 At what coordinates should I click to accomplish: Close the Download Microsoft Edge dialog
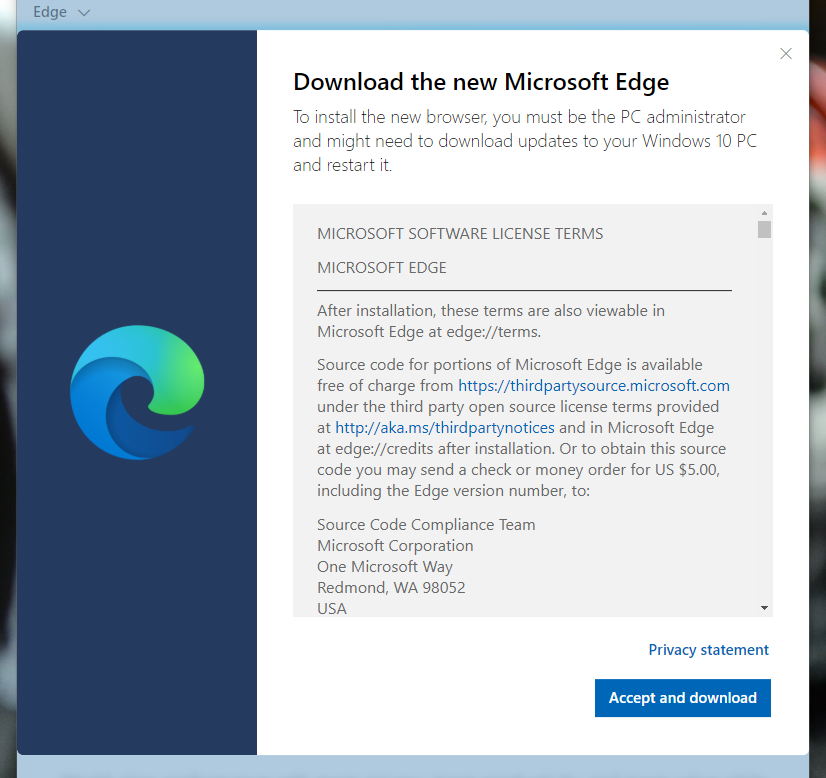[785, 54]
